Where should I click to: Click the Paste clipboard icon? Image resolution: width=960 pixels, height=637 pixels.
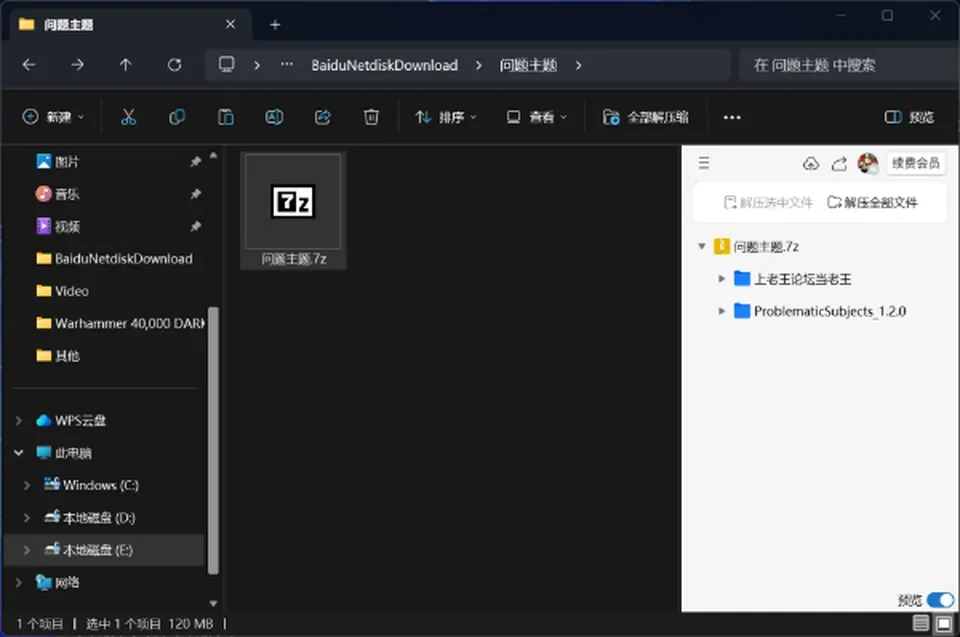[226, 117]
